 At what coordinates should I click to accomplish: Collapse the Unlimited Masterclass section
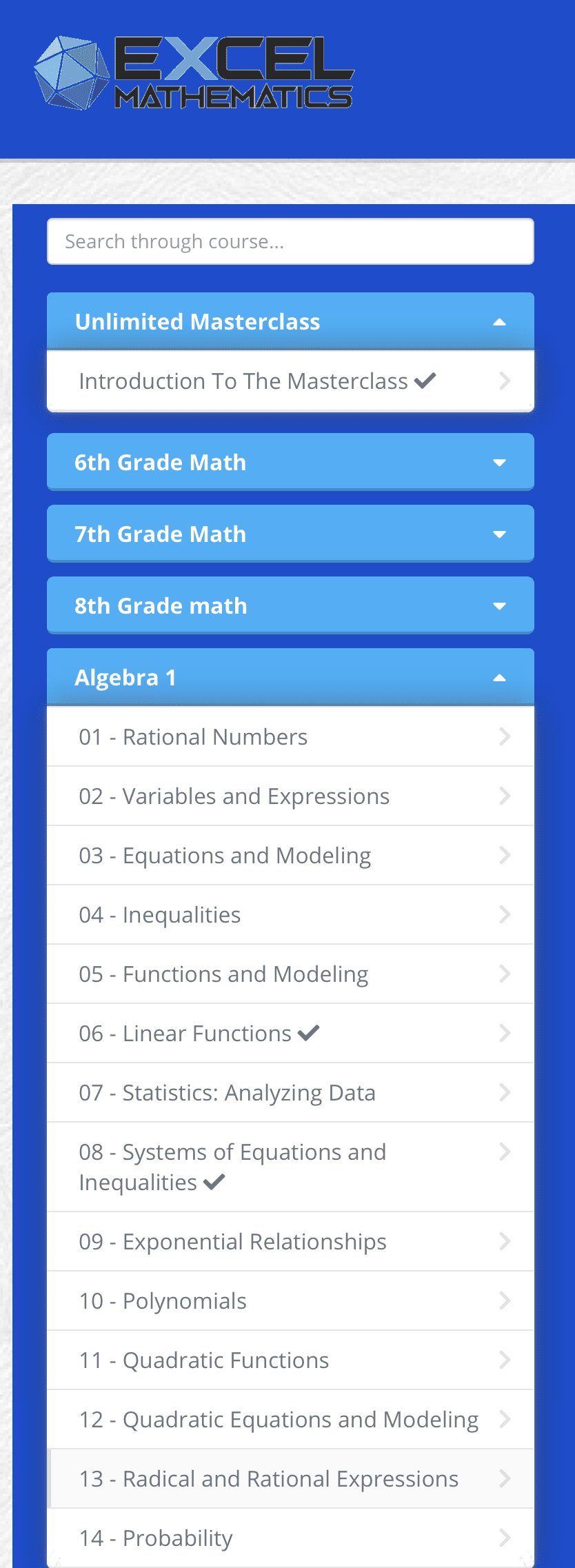tap(499, 321)
